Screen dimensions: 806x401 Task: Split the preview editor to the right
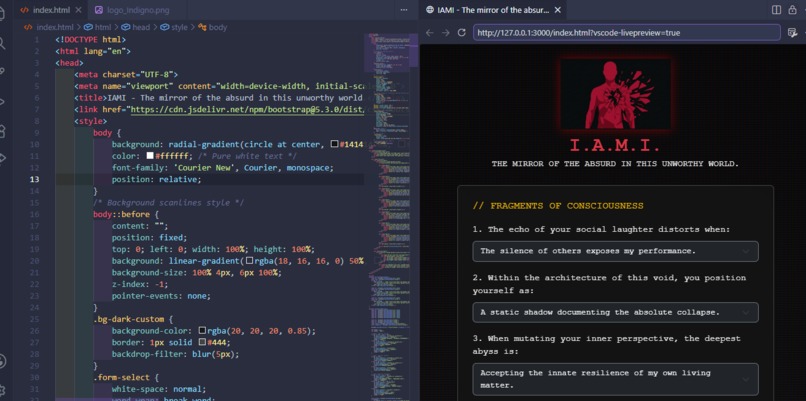coord(776,10)
